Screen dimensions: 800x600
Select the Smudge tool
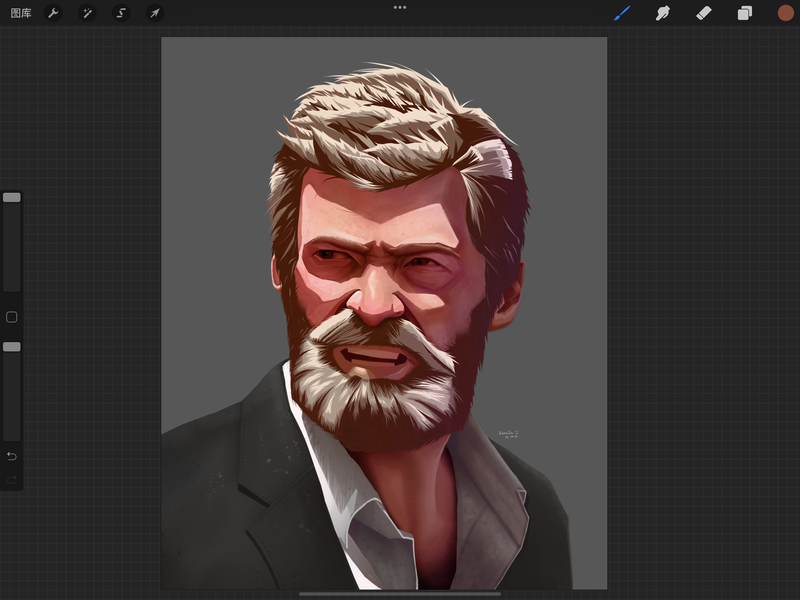662,13
